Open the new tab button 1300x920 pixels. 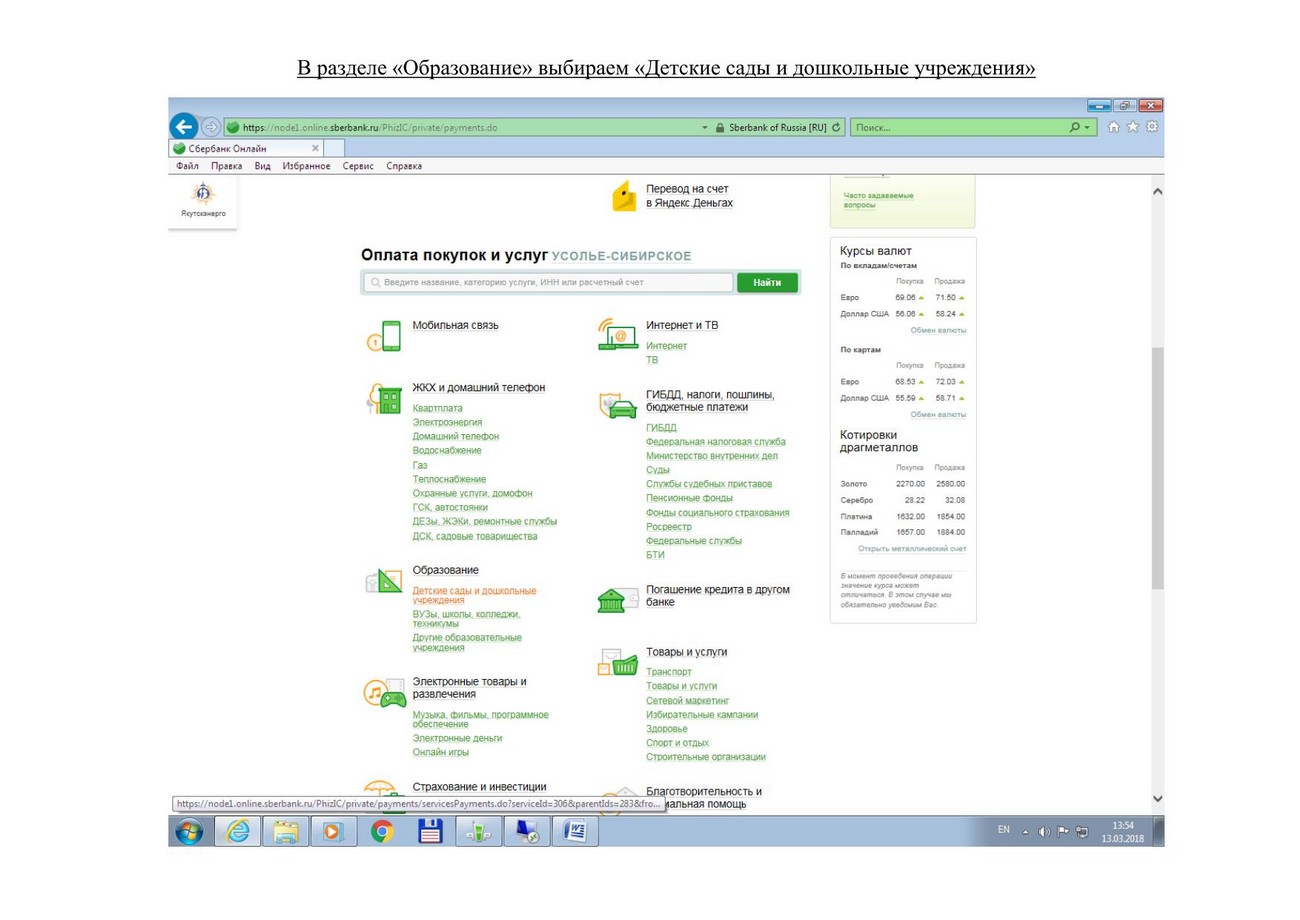(x=335, y=148)
